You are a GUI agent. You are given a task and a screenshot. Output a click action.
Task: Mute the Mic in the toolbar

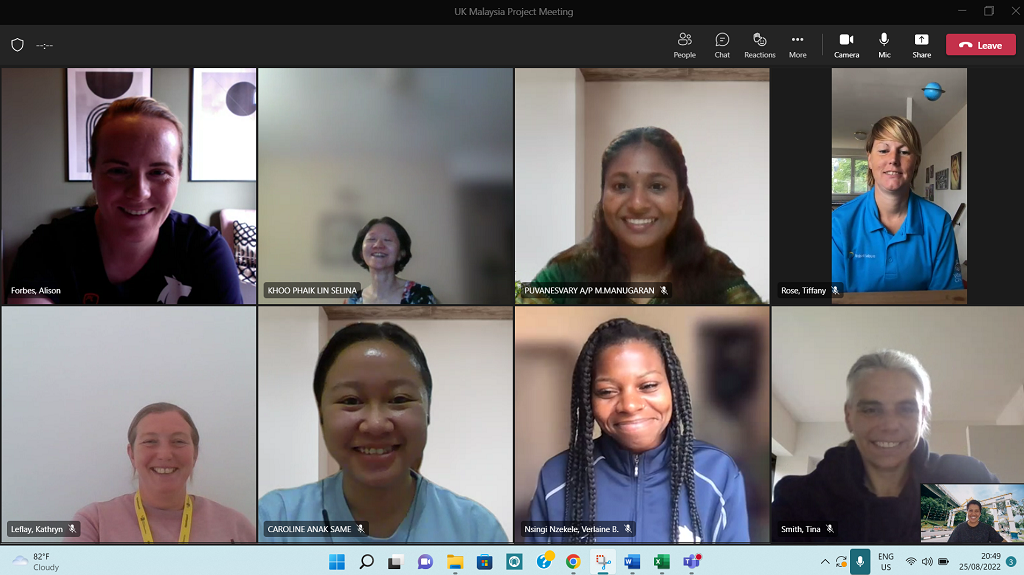click(x=884, y=44)
